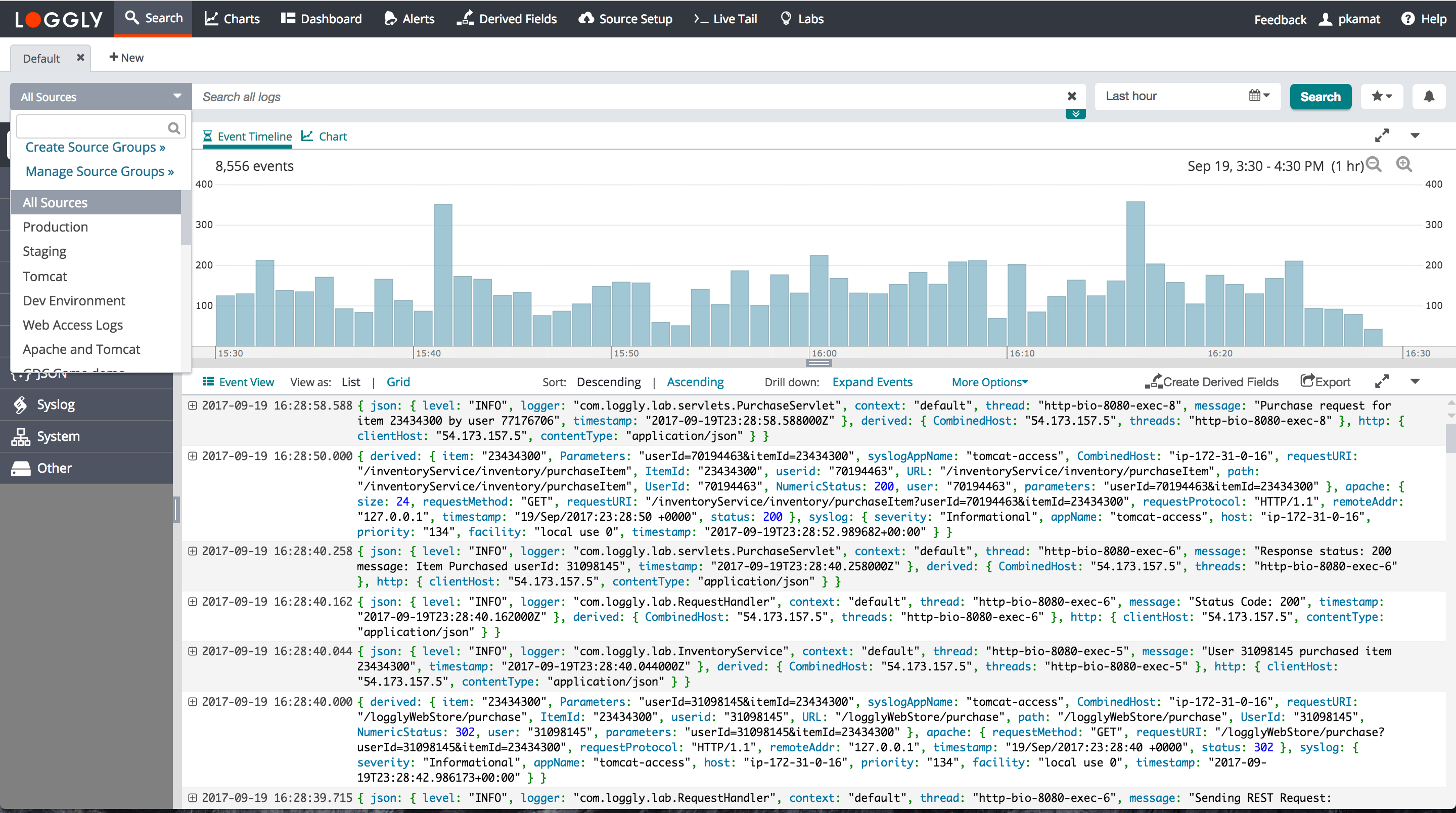Open the All Sources dropdown

pos(101,97)
